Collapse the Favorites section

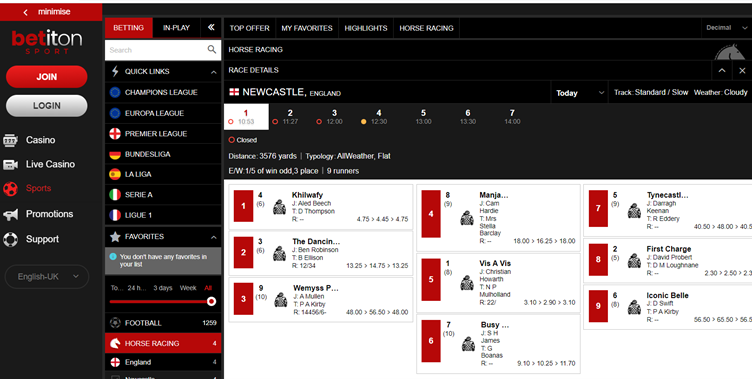[213, 237]
